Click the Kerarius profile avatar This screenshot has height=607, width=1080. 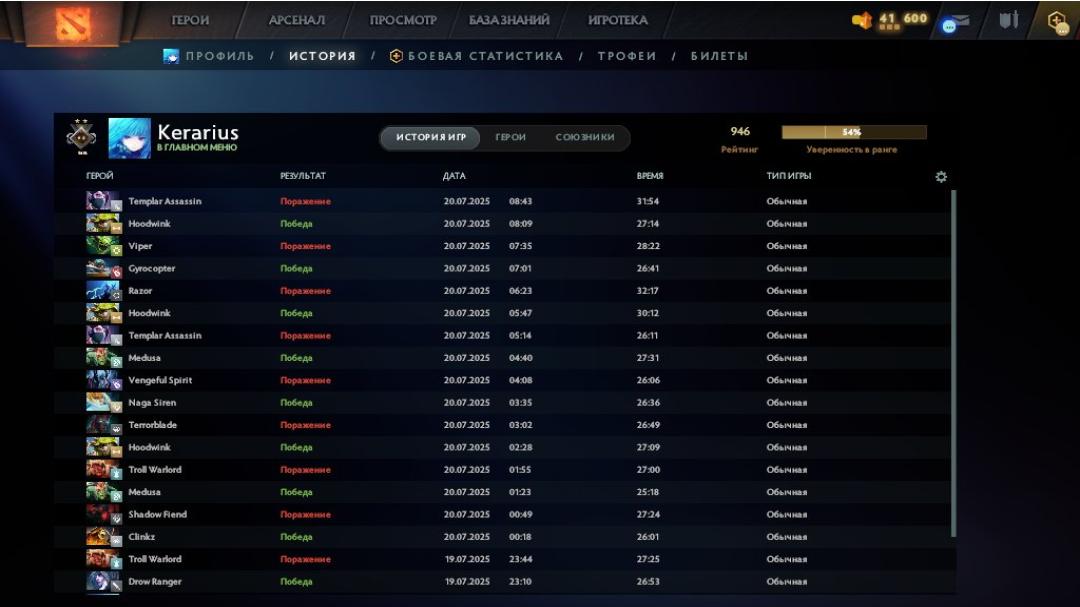[129, 138]
